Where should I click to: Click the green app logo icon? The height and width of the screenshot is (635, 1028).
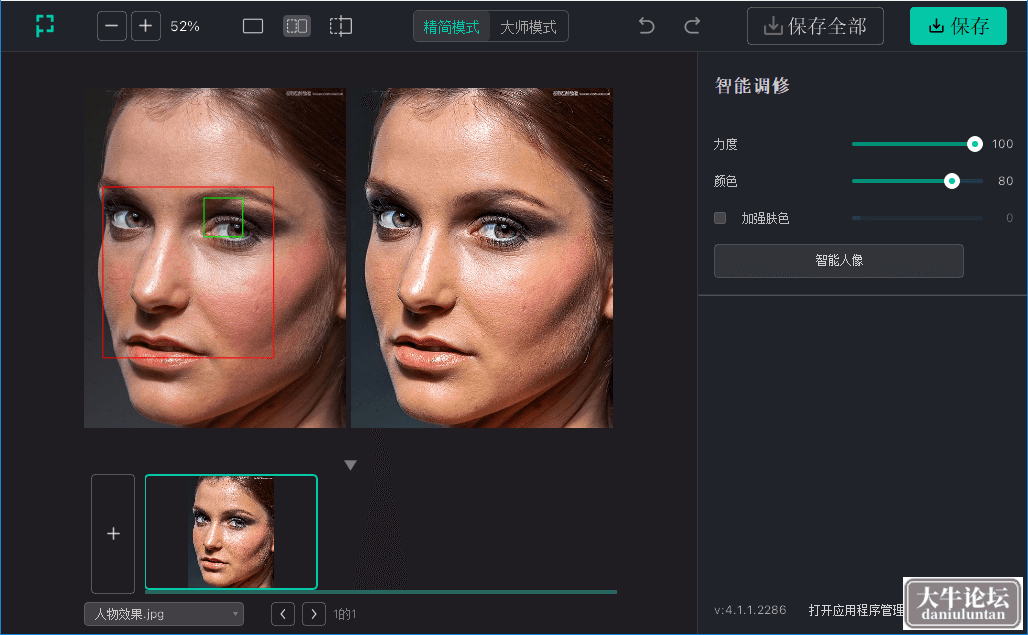point(45,26)
